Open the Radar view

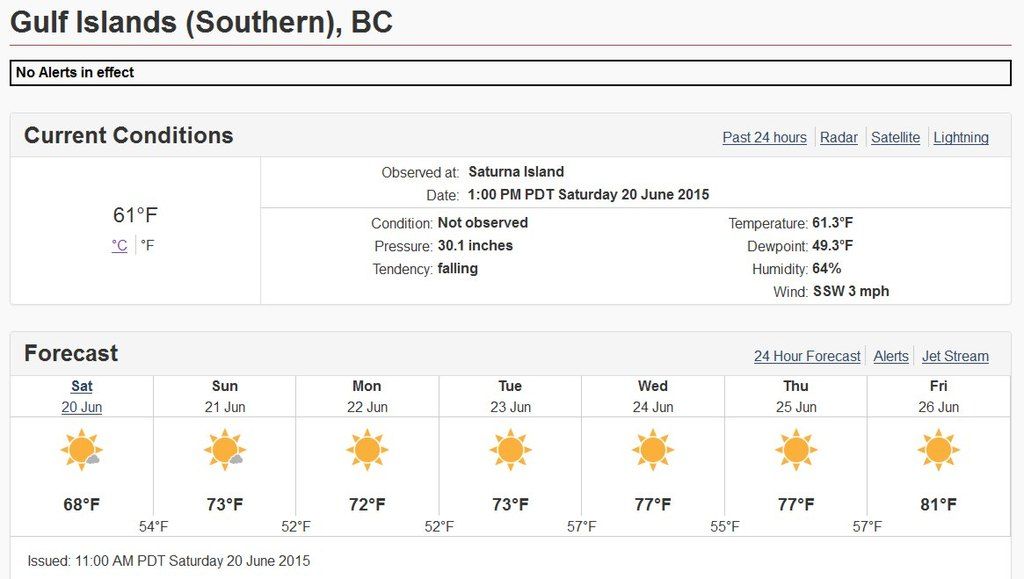point(839,138)
